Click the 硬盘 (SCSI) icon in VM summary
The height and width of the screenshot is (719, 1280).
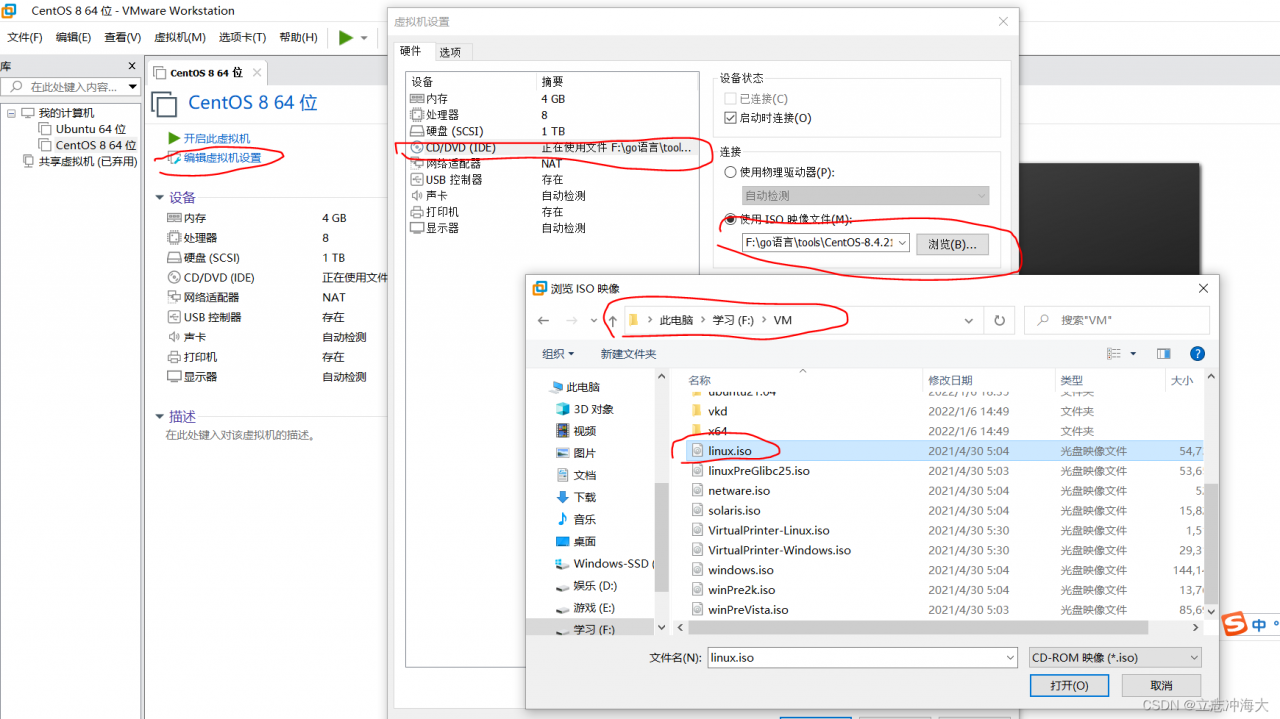(173, 258)
